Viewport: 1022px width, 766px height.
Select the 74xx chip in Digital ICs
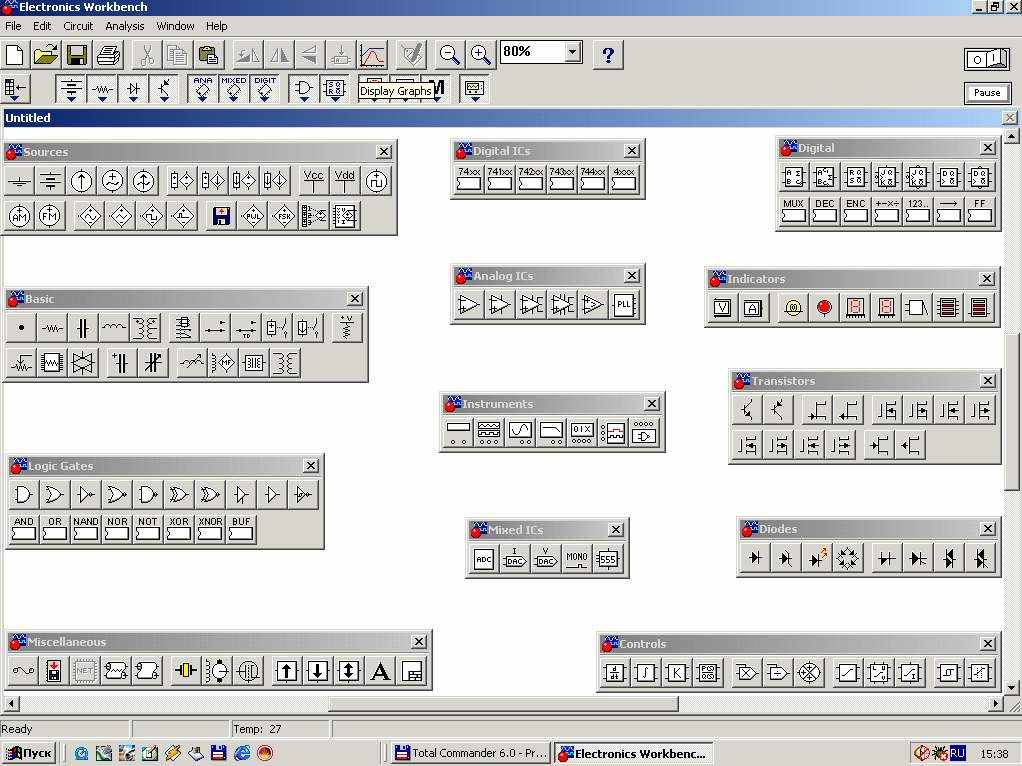tap(469, 179)
